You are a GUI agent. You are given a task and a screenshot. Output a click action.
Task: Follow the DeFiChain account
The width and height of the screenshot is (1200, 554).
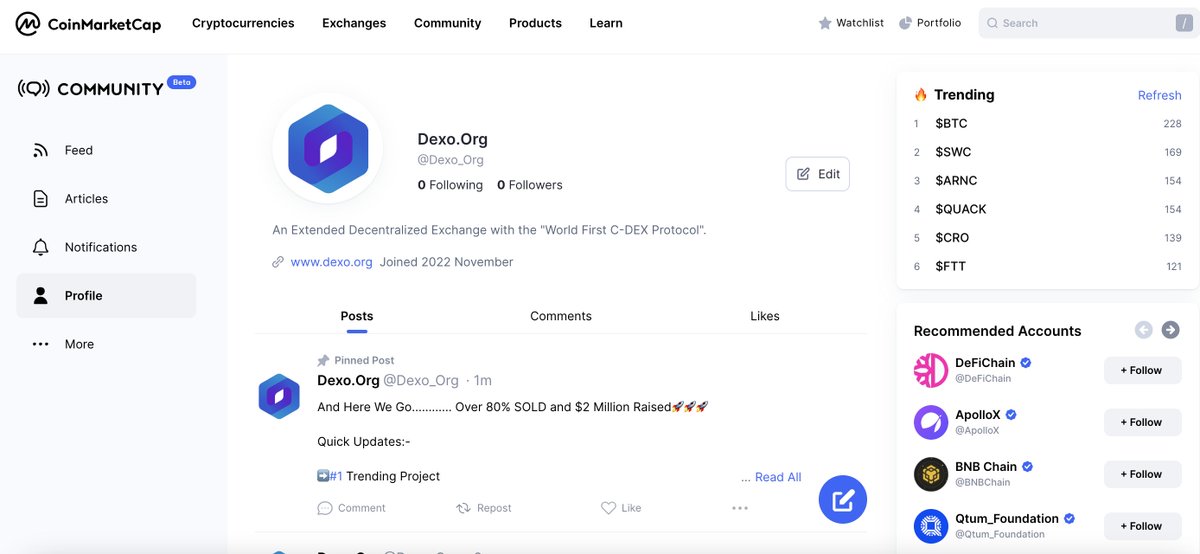(x=1141, y=370)
